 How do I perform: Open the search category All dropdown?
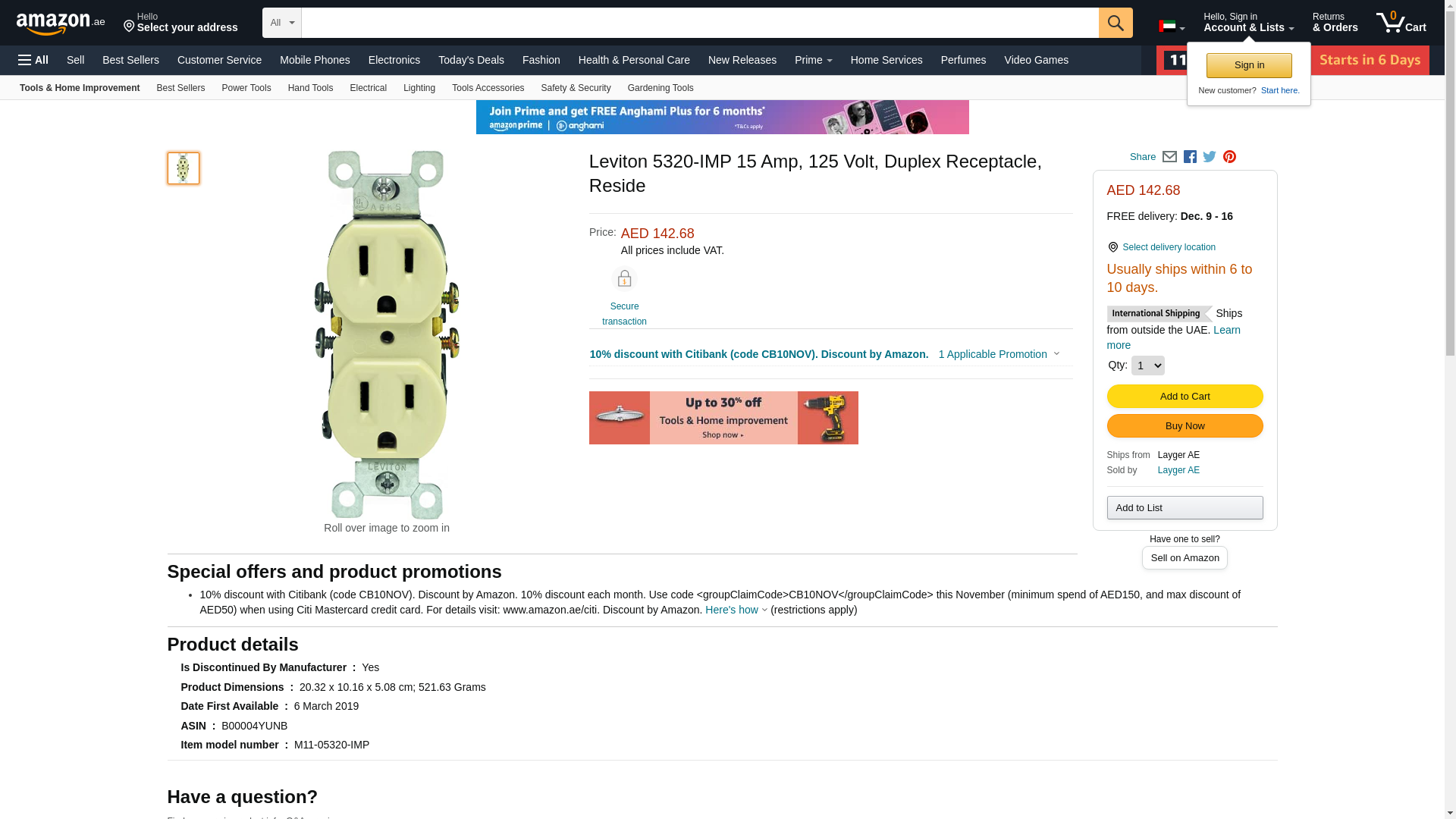tap(281, 23)
